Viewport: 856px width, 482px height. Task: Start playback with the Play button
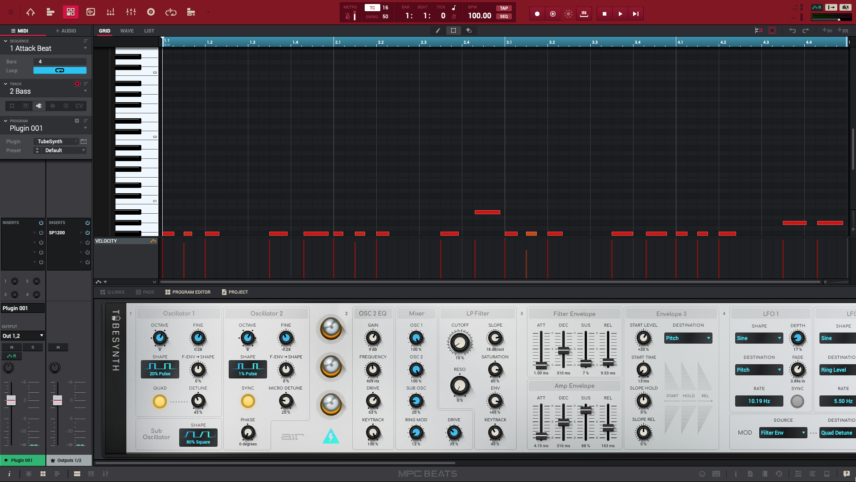(x=620, y=14)
